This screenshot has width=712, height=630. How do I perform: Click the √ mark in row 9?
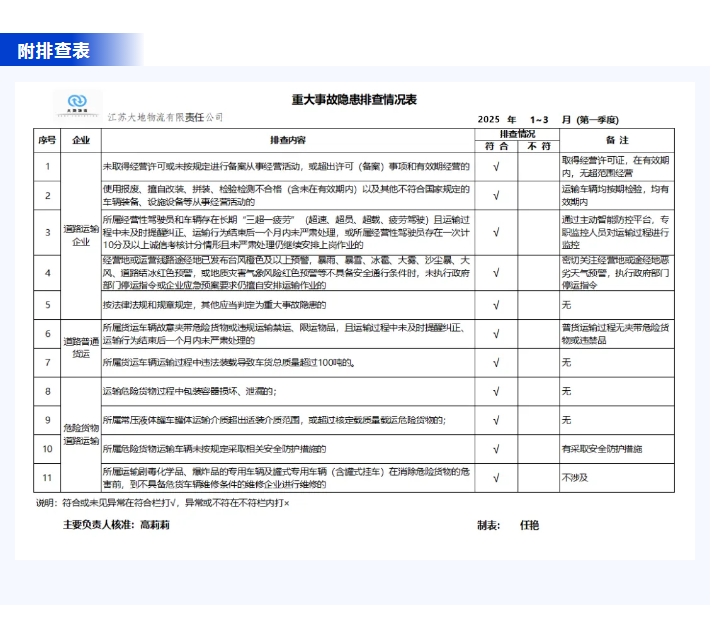[x=496, y=421]
